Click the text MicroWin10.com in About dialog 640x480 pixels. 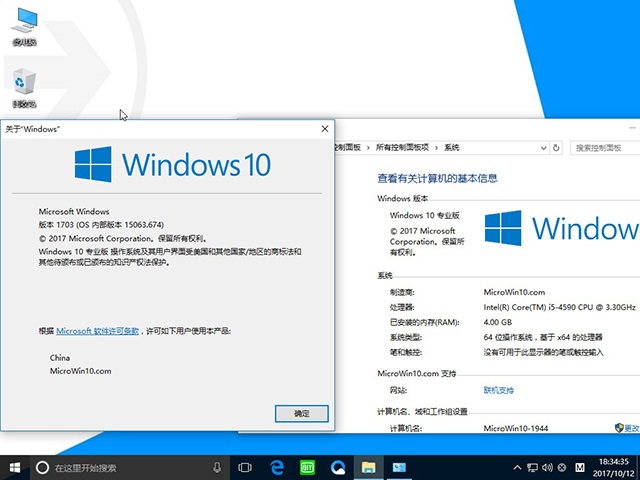click(x=80, y=371)
